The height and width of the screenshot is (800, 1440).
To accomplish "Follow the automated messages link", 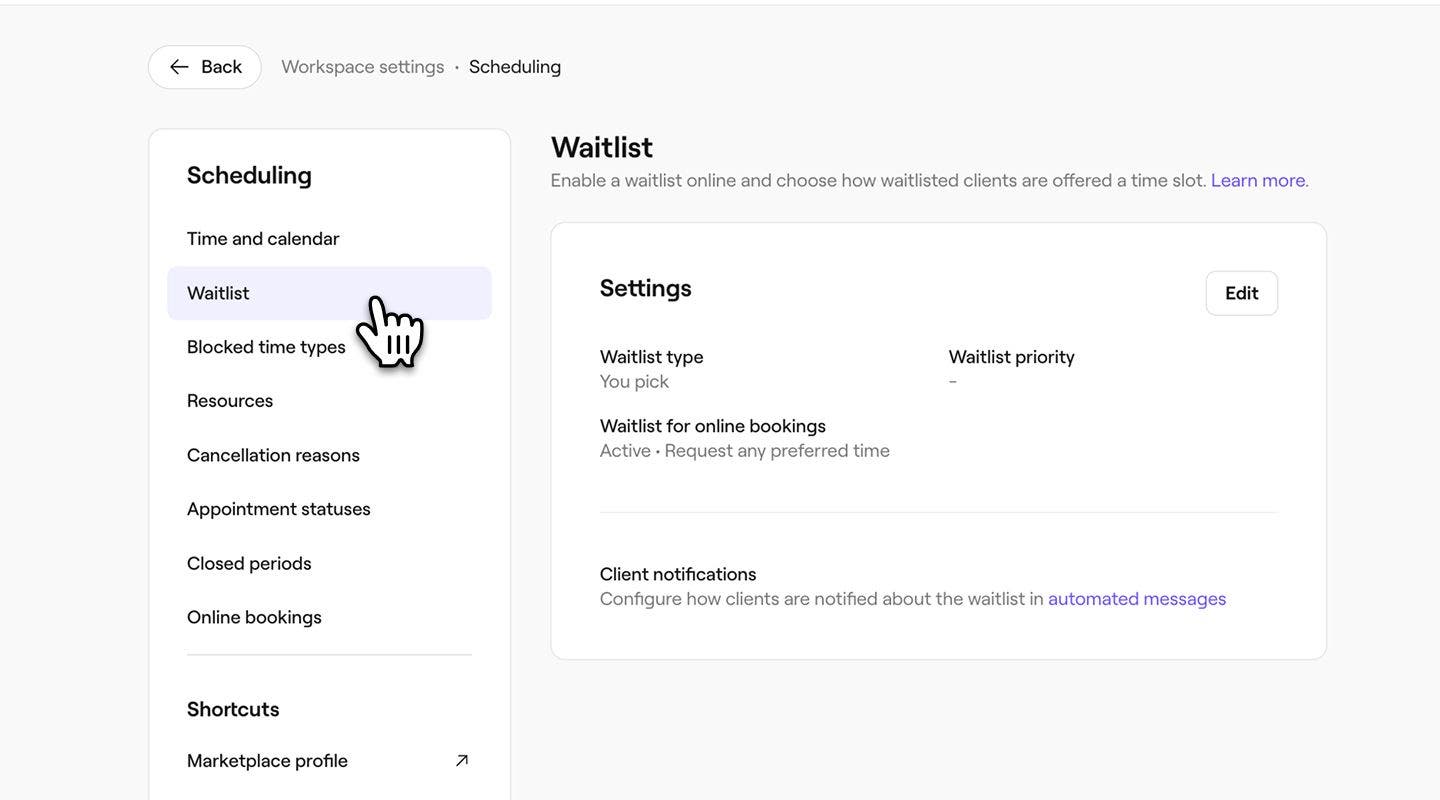I will pyautogui.click(x=1137, y=599).
